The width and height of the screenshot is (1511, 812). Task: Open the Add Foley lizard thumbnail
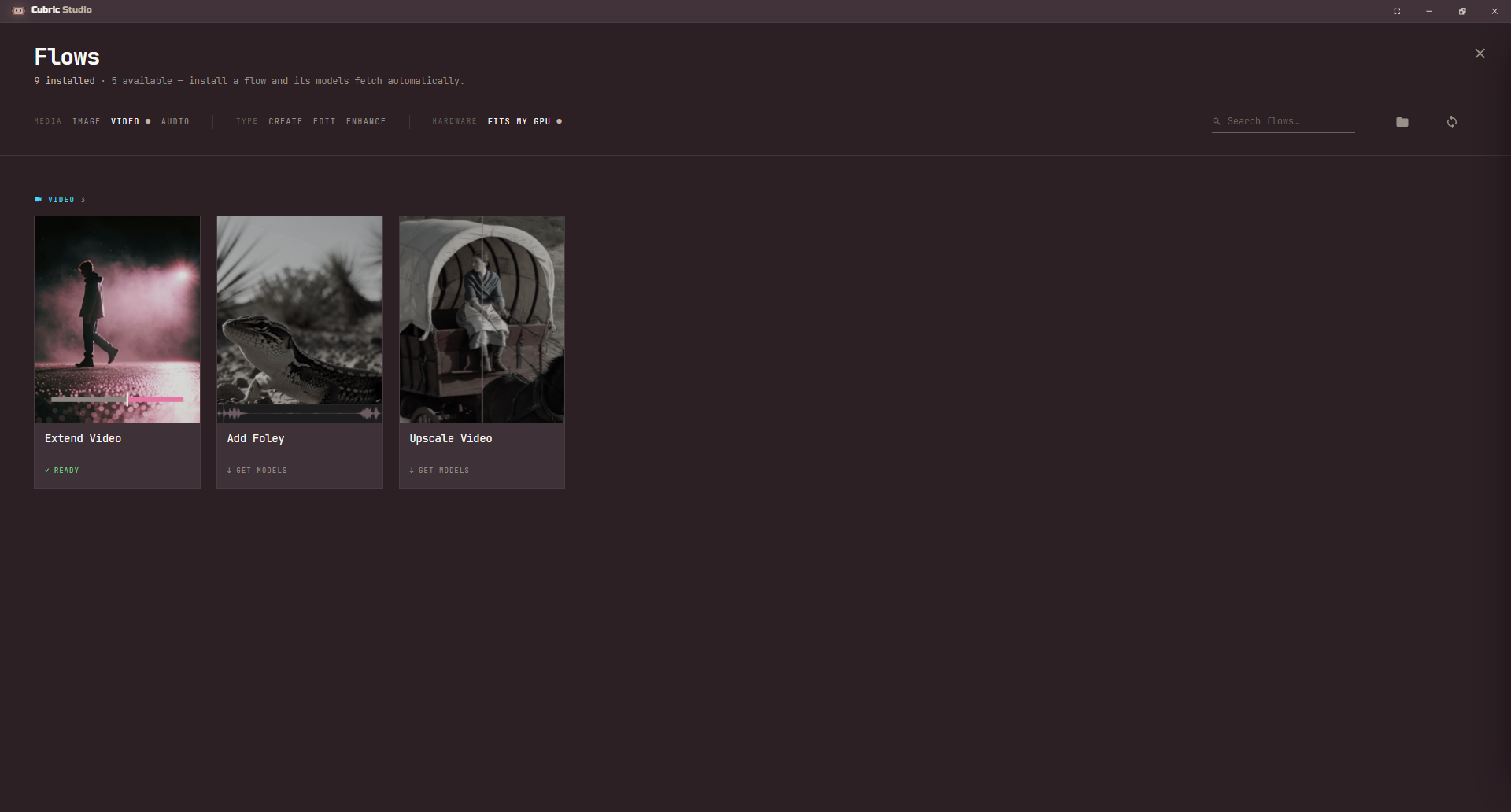[300, 319]
